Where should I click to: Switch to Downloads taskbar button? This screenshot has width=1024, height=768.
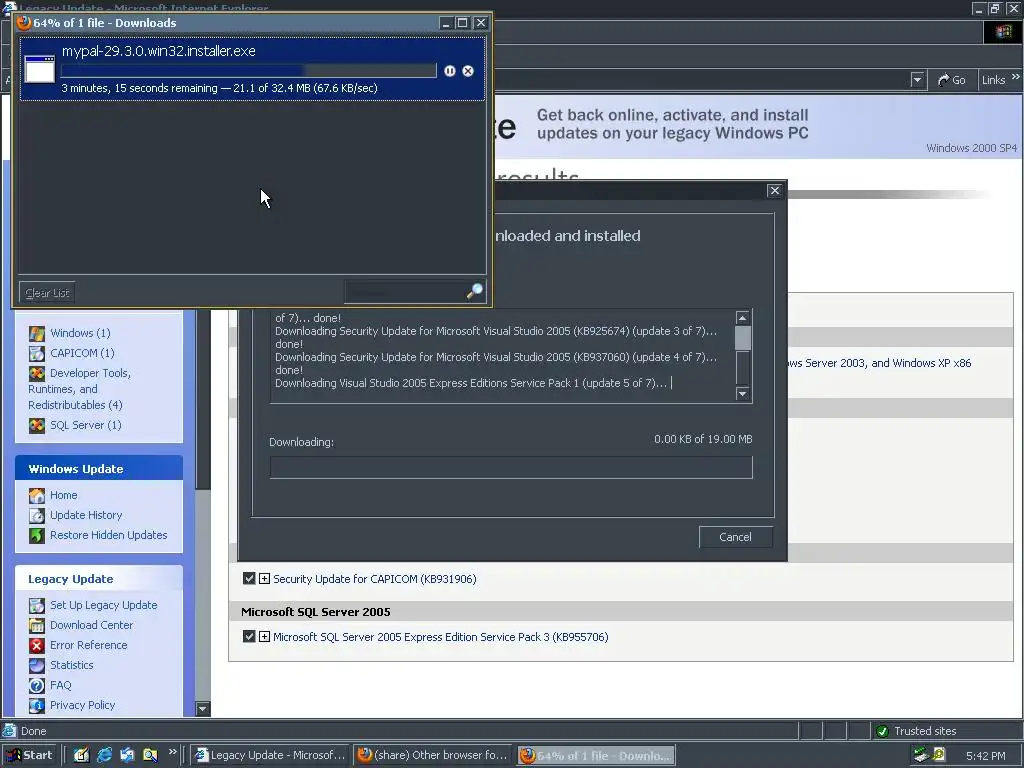(x=596, y=756)
